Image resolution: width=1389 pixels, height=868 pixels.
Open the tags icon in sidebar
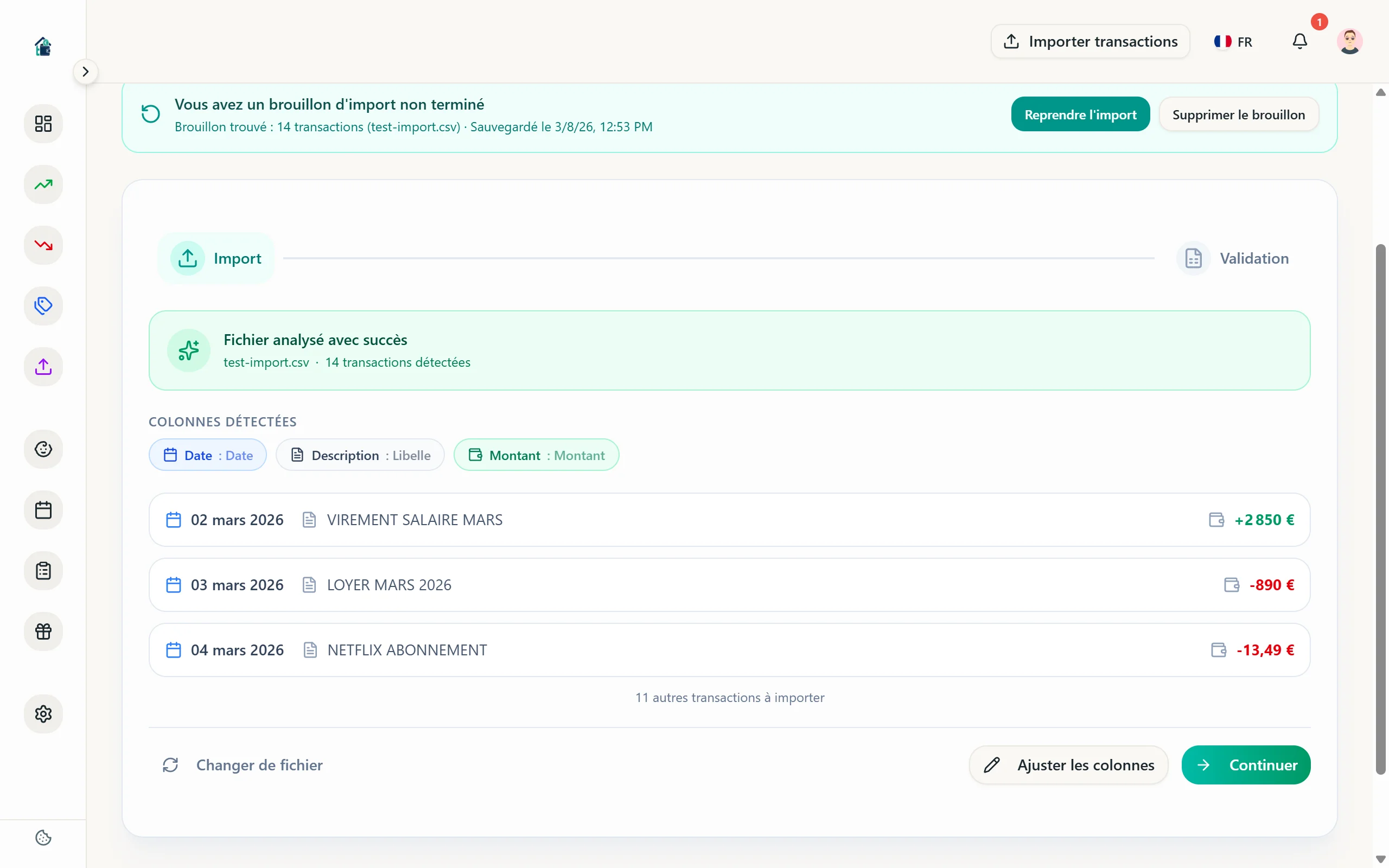pyautogui.click(x=43, y=306)
